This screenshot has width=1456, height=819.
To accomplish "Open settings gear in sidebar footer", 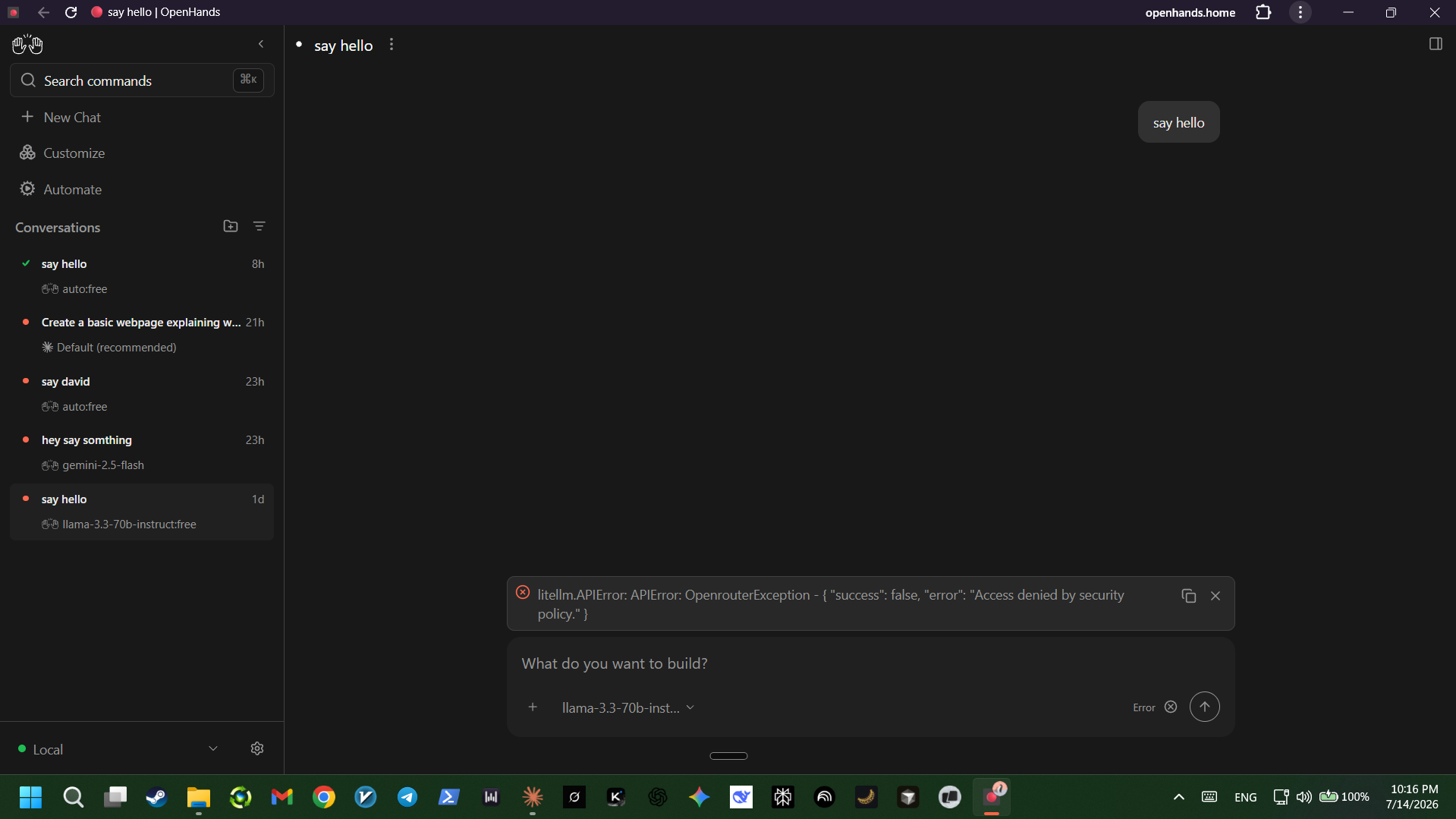I will 257,748.
